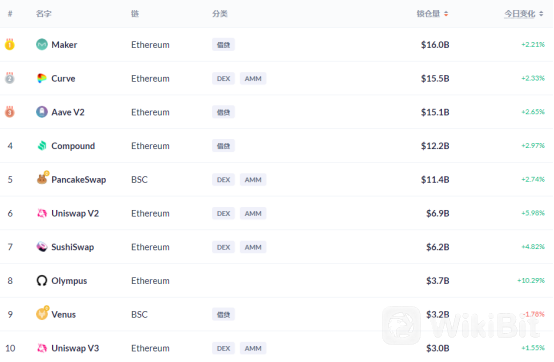Viewport: 554px width, 362px height.
Task: Filter by Curve's DEX tag
Action: pyautogui.click(x=223, y=78)
